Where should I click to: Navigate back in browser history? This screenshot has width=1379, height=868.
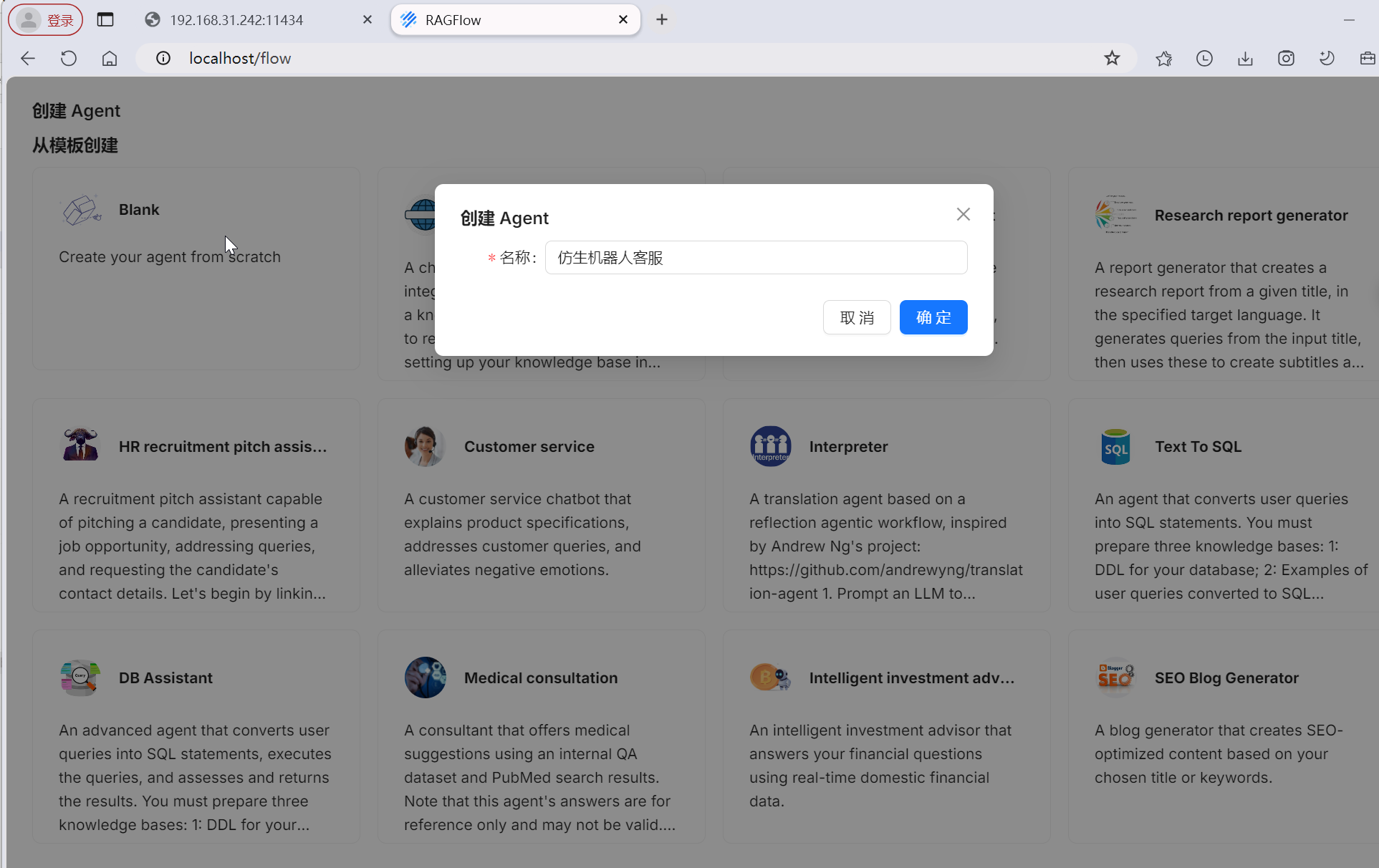coord(28,59)
